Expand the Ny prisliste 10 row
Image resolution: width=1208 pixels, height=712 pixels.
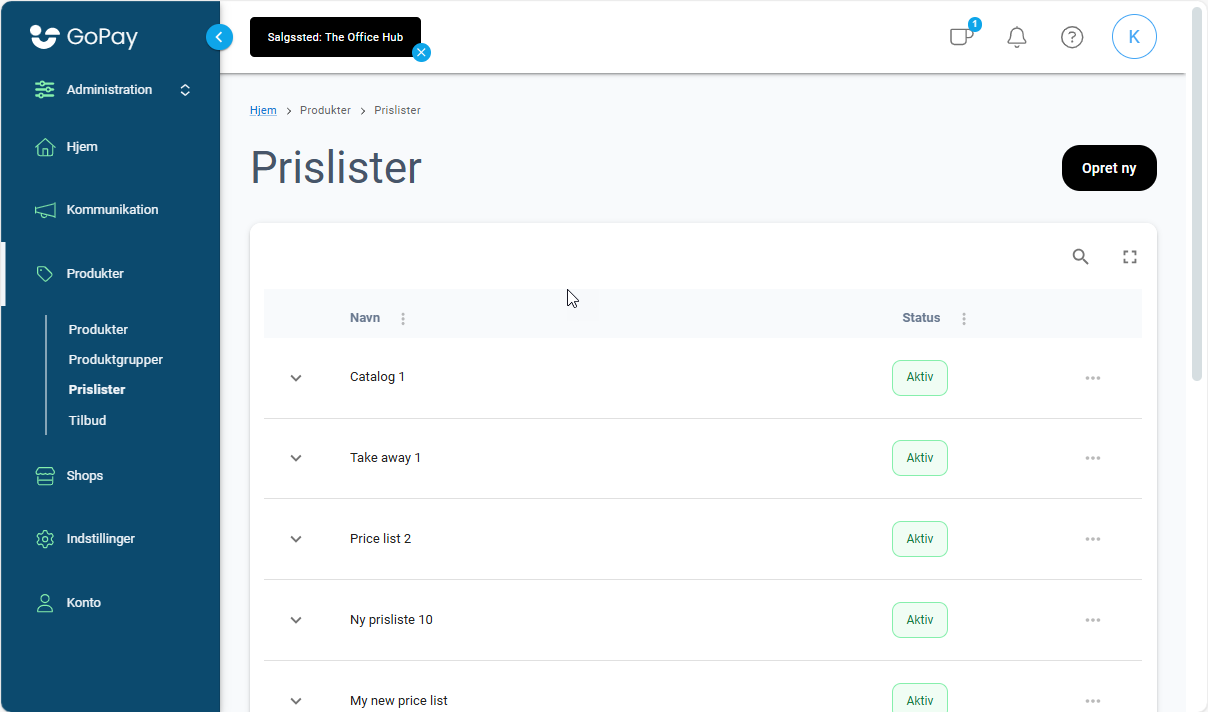pos(296,620)
